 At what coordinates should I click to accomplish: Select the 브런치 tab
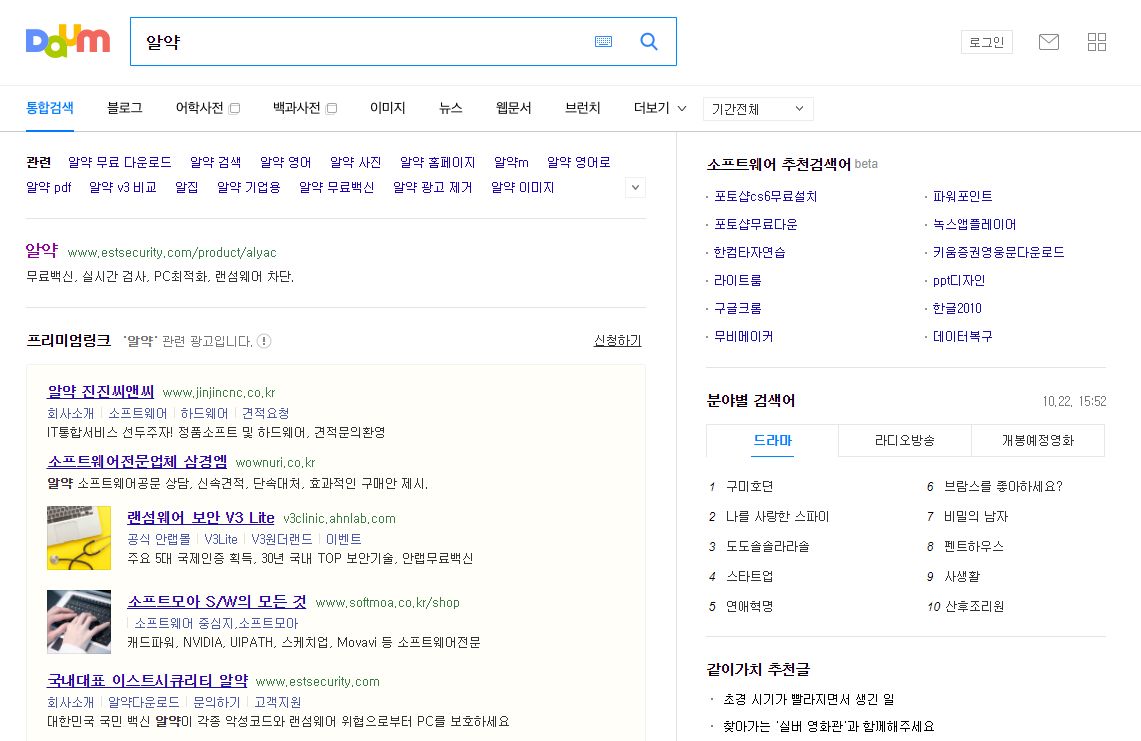click(583, 108)
